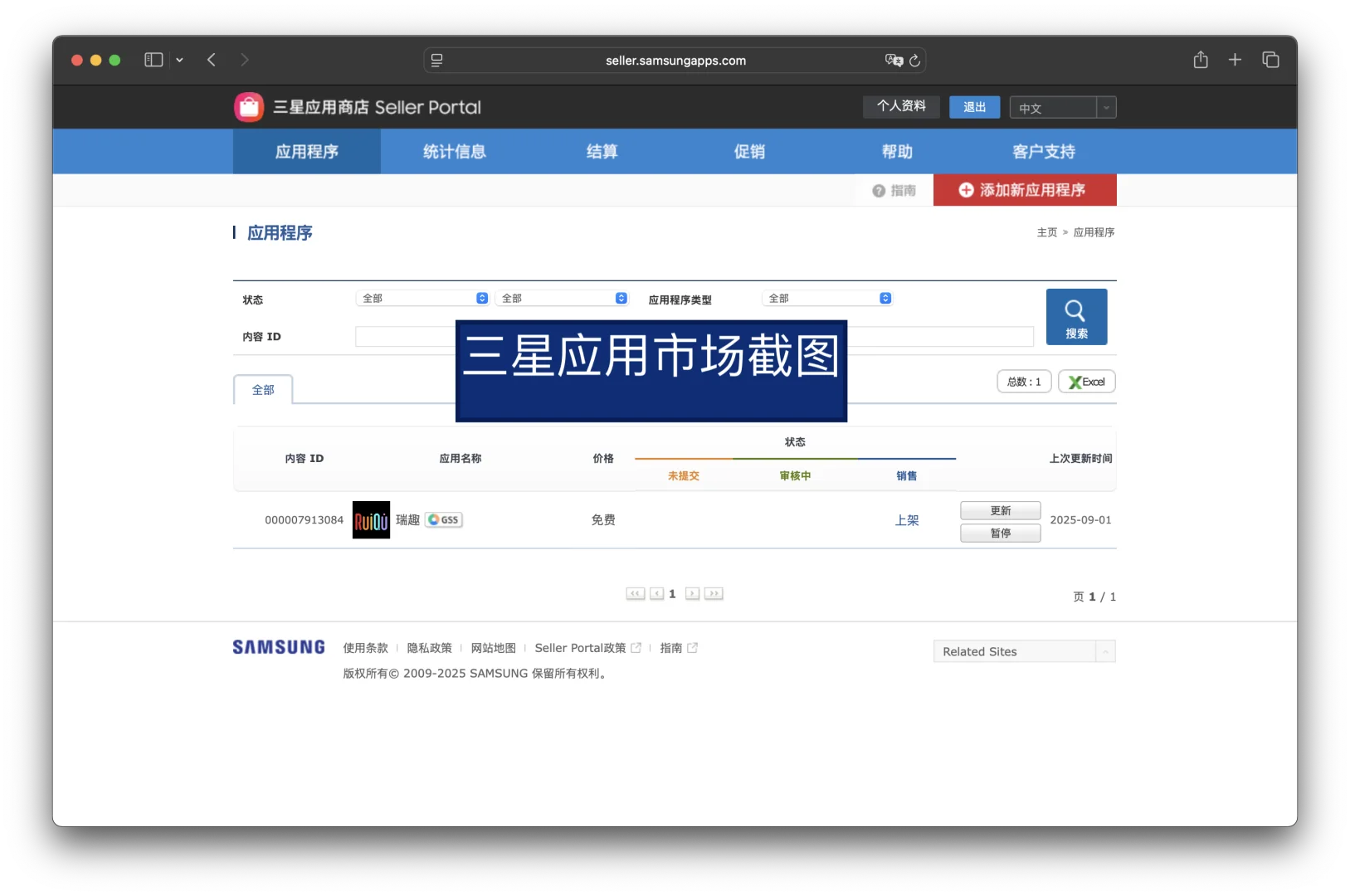Click the 暂停 button for 瑞趣
The image size is (1350, 896).
pyautogui.click(x=1001, y=533)
